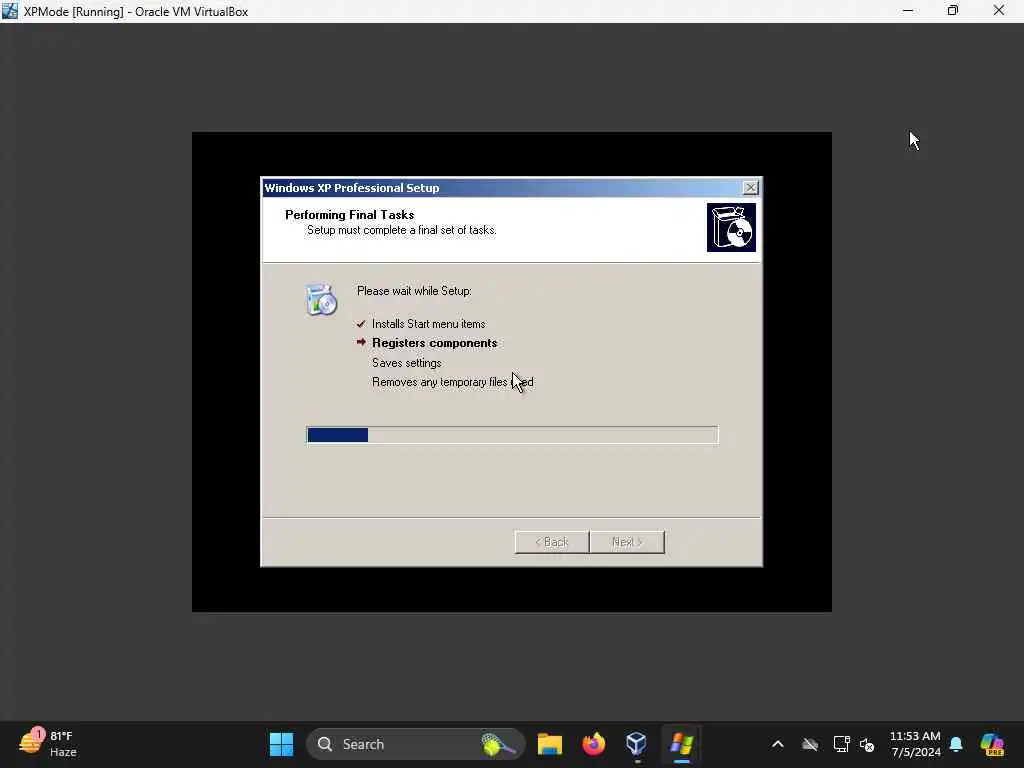The height and width of the screenshot is (768, 1024).
Task: Click the disabled Back button
Action: pos(552,542)
